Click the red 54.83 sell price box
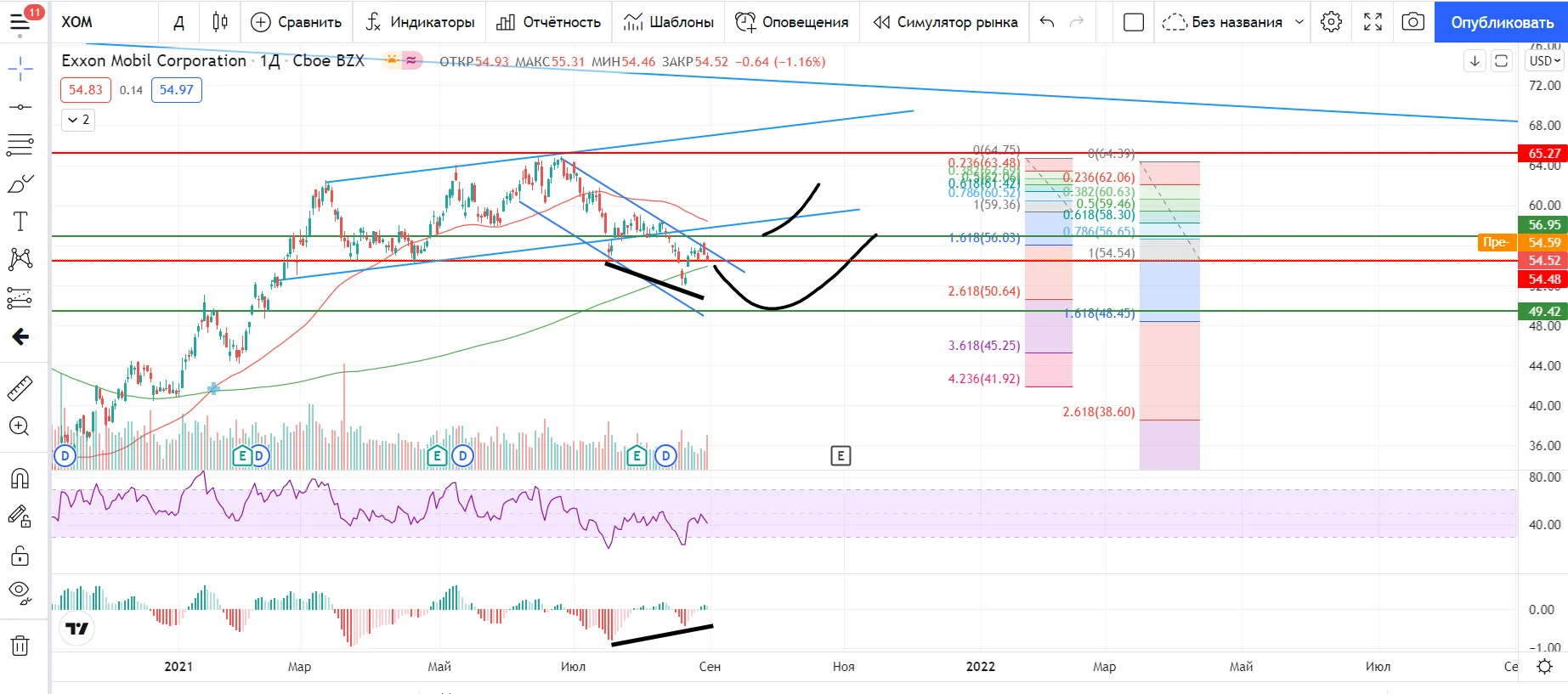Image resolution: width=1568 pixels, height=694 pixels. 86,90
